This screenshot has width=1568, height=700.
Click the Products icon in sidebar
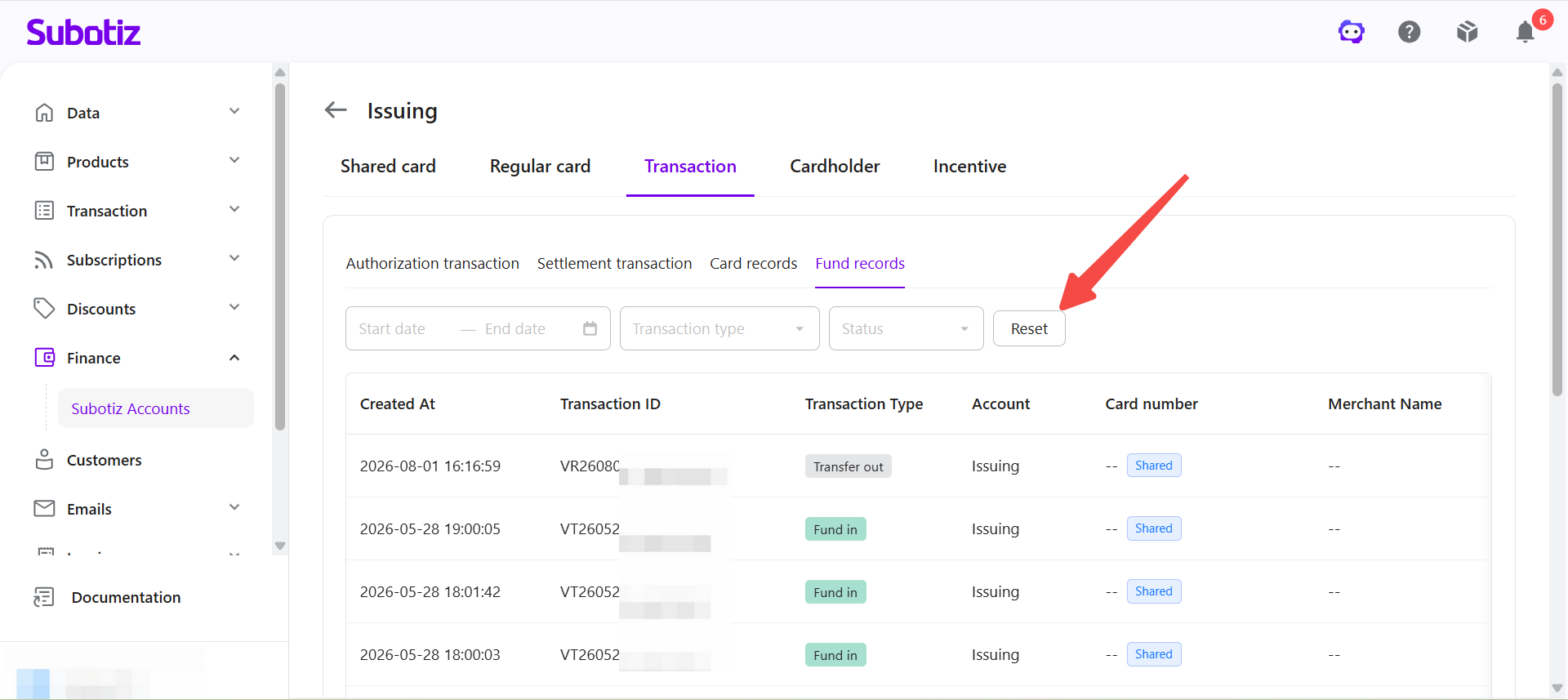pyautogui.click(x=44, y=162)
